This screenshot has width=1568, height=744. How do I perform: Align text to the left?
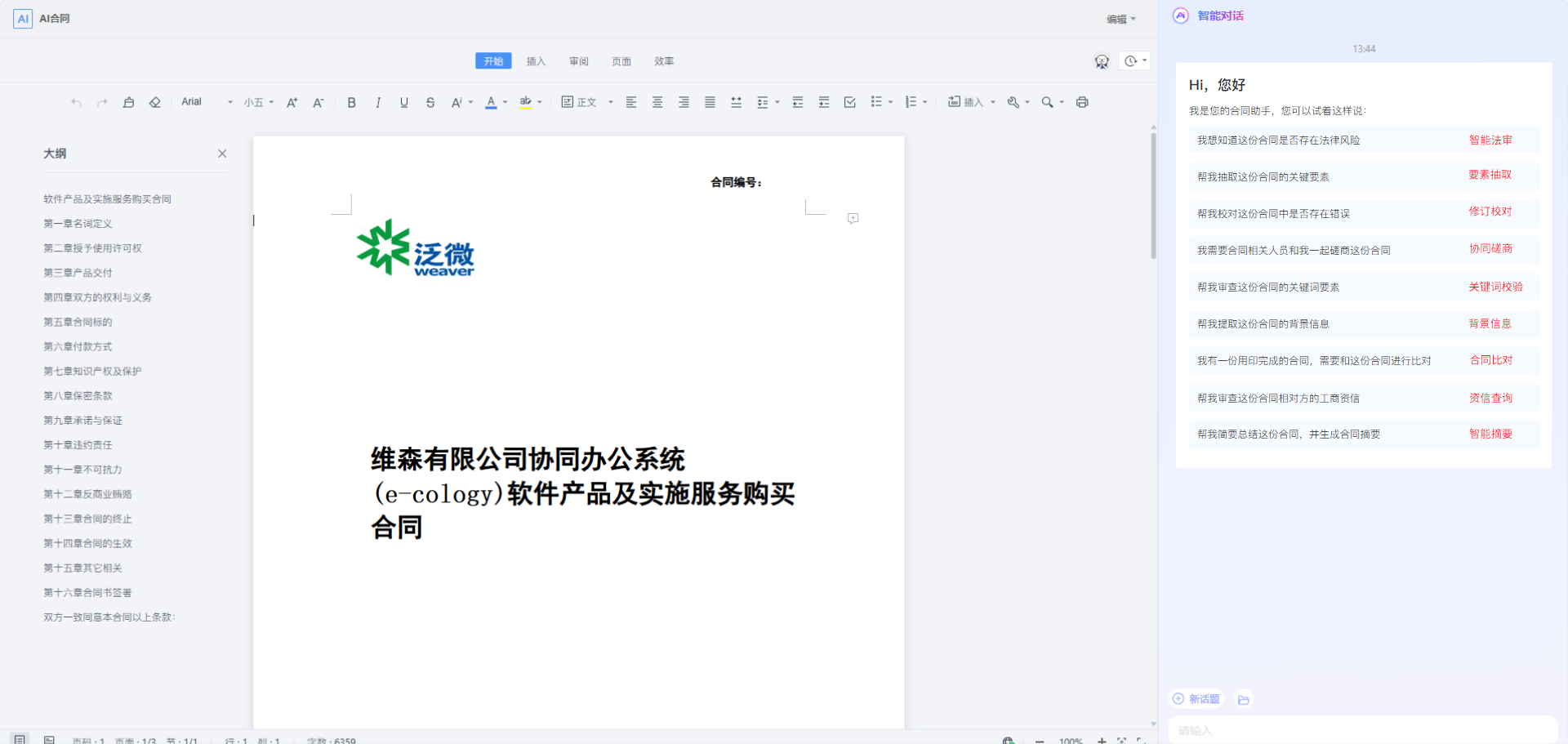[631, 102]
